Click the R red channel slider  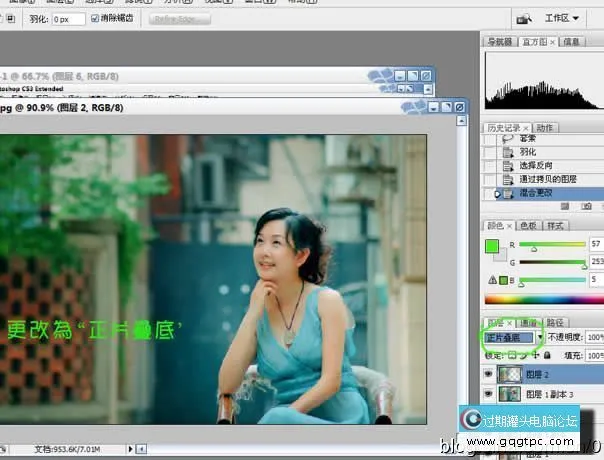(552, 245)
